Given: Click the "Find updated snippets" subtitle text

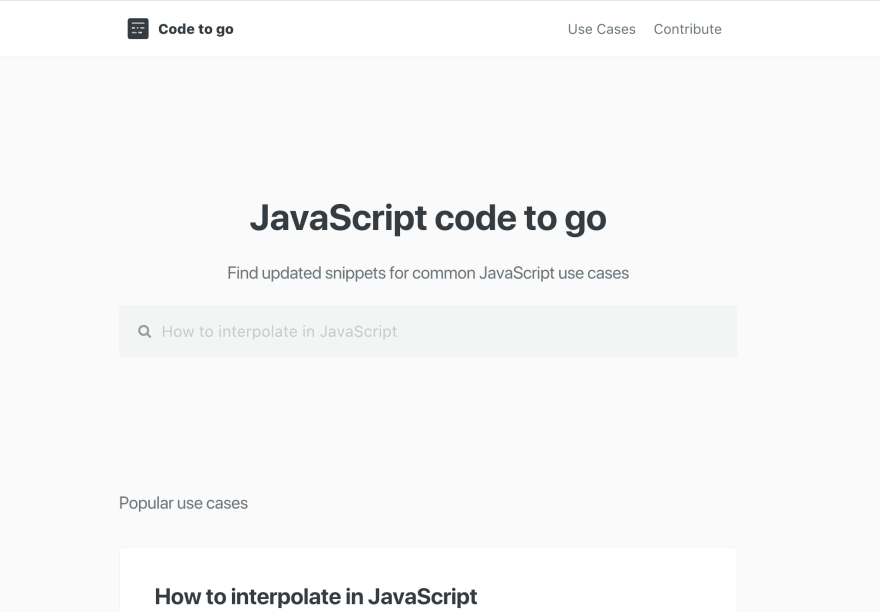Looking at the screenshot, I should 428,273.
